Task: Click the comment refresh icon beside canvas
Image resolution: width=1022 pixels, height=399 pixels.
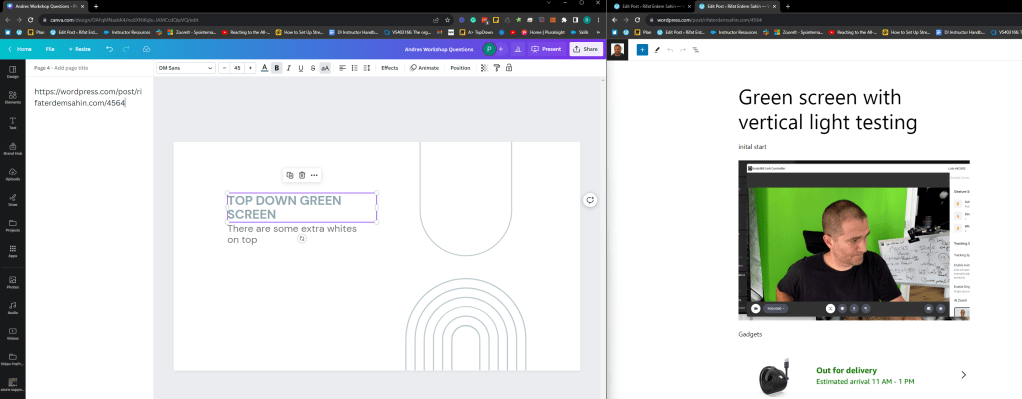Action: click(x=590, y=200)
